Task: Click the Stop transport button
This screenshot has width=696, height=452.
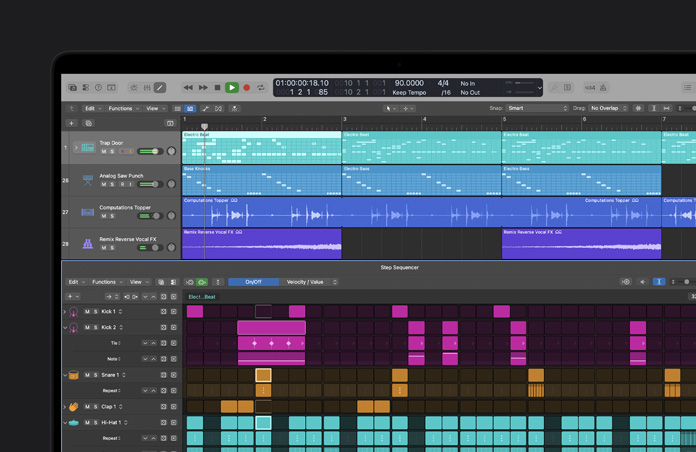Action: coord(217,88)
